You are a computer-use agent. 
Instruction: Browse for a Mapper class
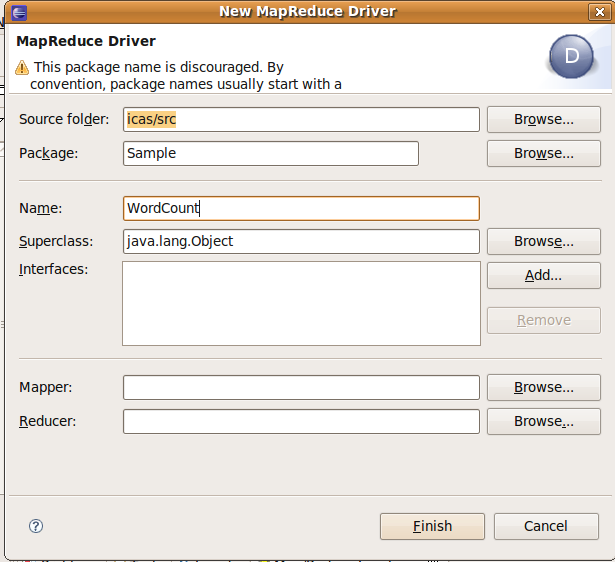(x=543, y=387)
